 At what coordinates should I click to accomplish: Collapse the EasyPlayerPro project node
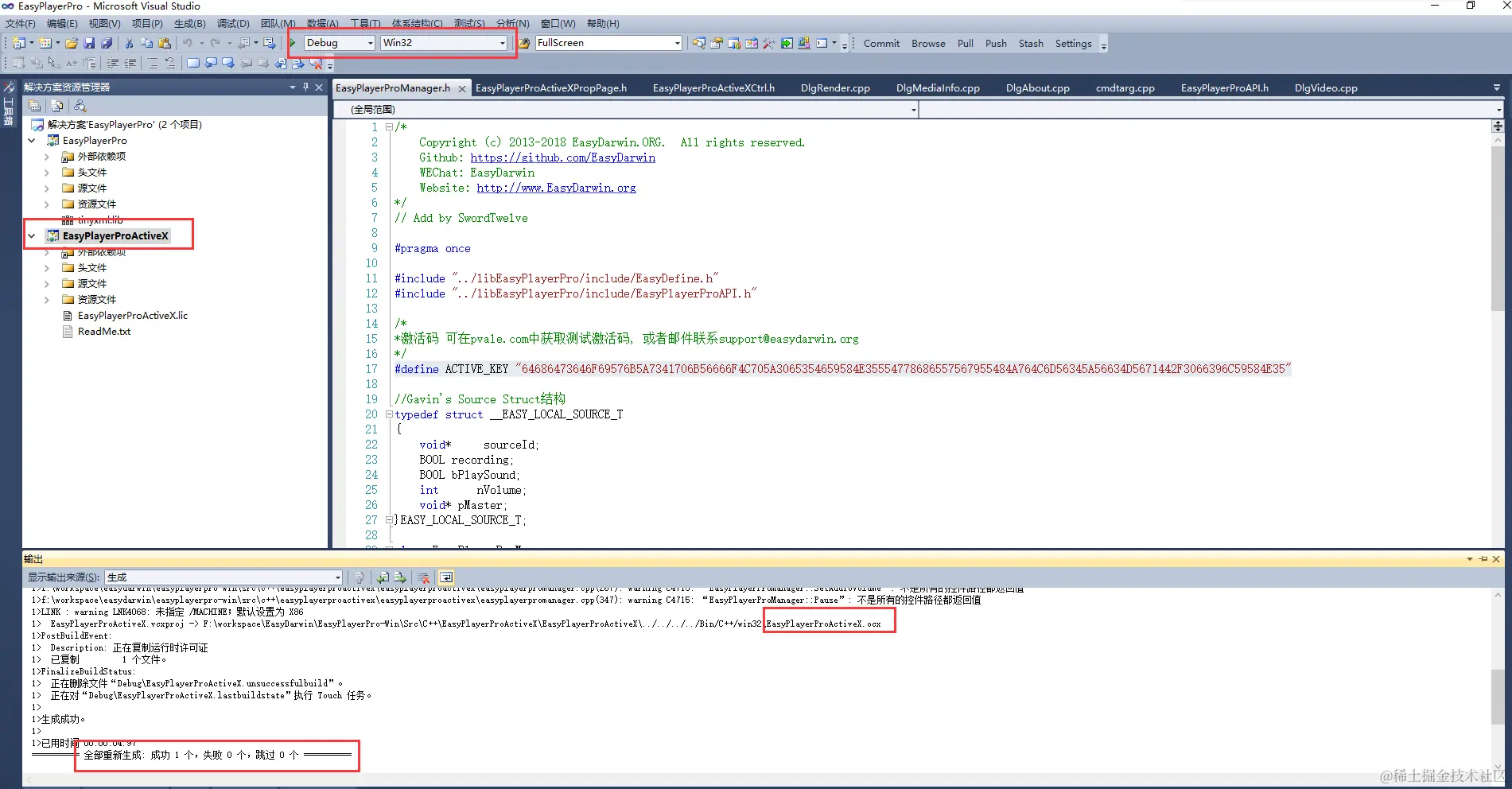[x=32, y=141]
